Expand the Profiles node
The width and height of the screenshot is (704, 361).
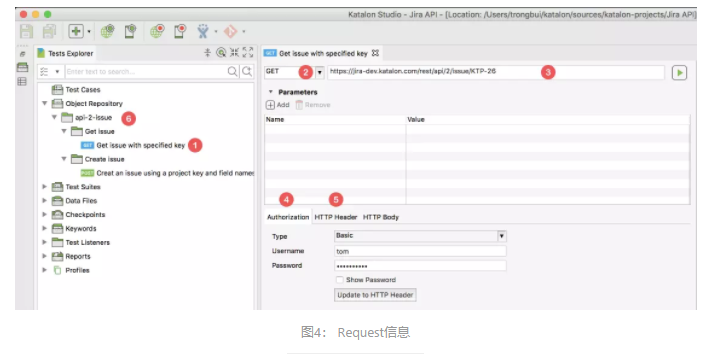pos(44,270)
